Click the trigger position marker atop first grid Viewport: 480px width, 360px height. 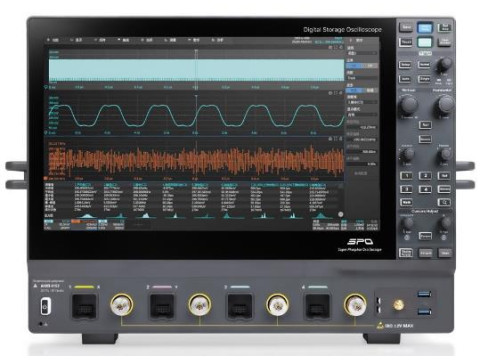(196, 51)
